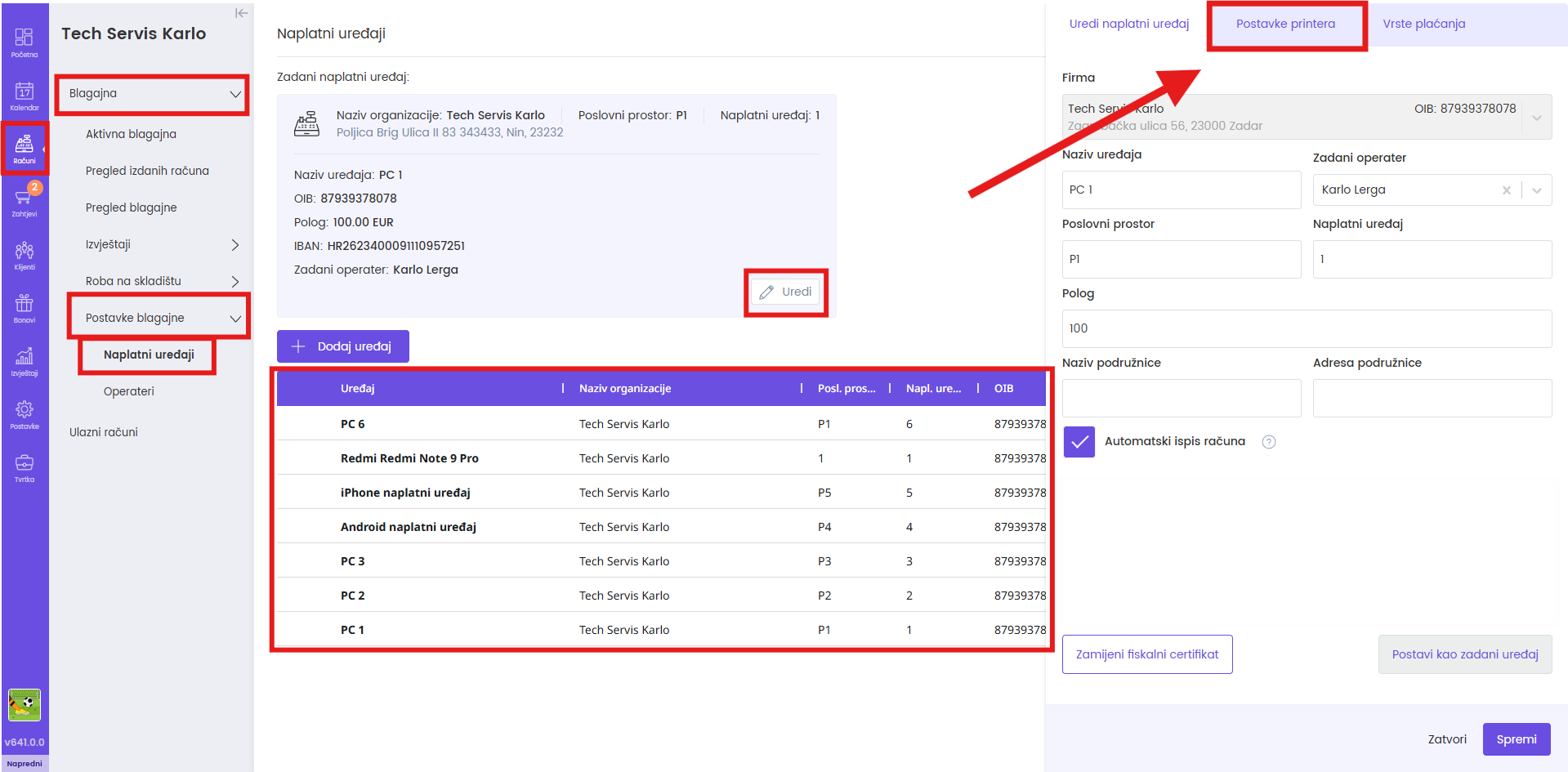Image resolution: width=1568 pixels, height=772 pixels.
Task: Open Izvještaji chart icon in sidebar
Action: click(24, 361)
